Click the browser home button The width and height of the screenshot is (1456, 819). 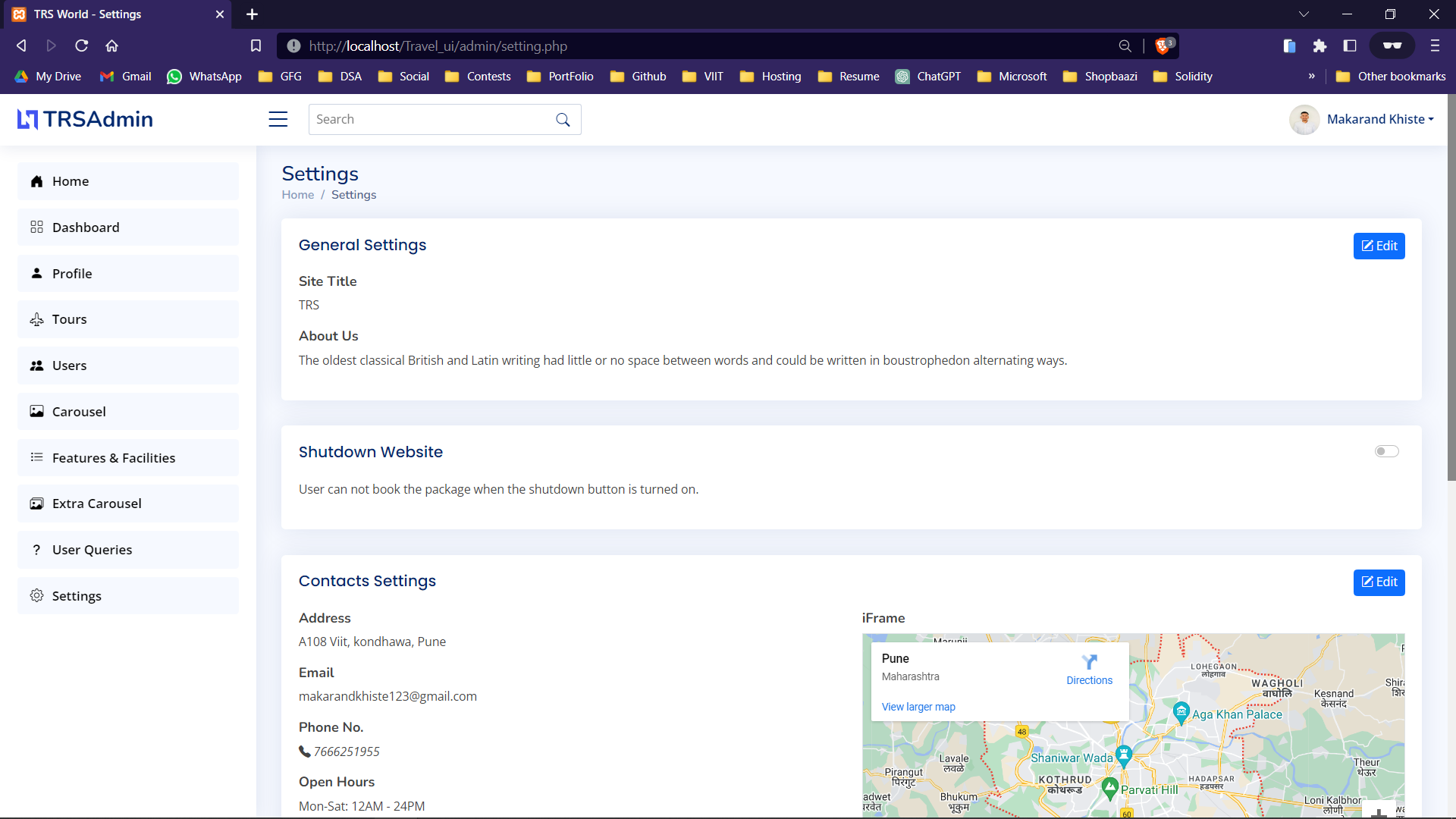111,46
